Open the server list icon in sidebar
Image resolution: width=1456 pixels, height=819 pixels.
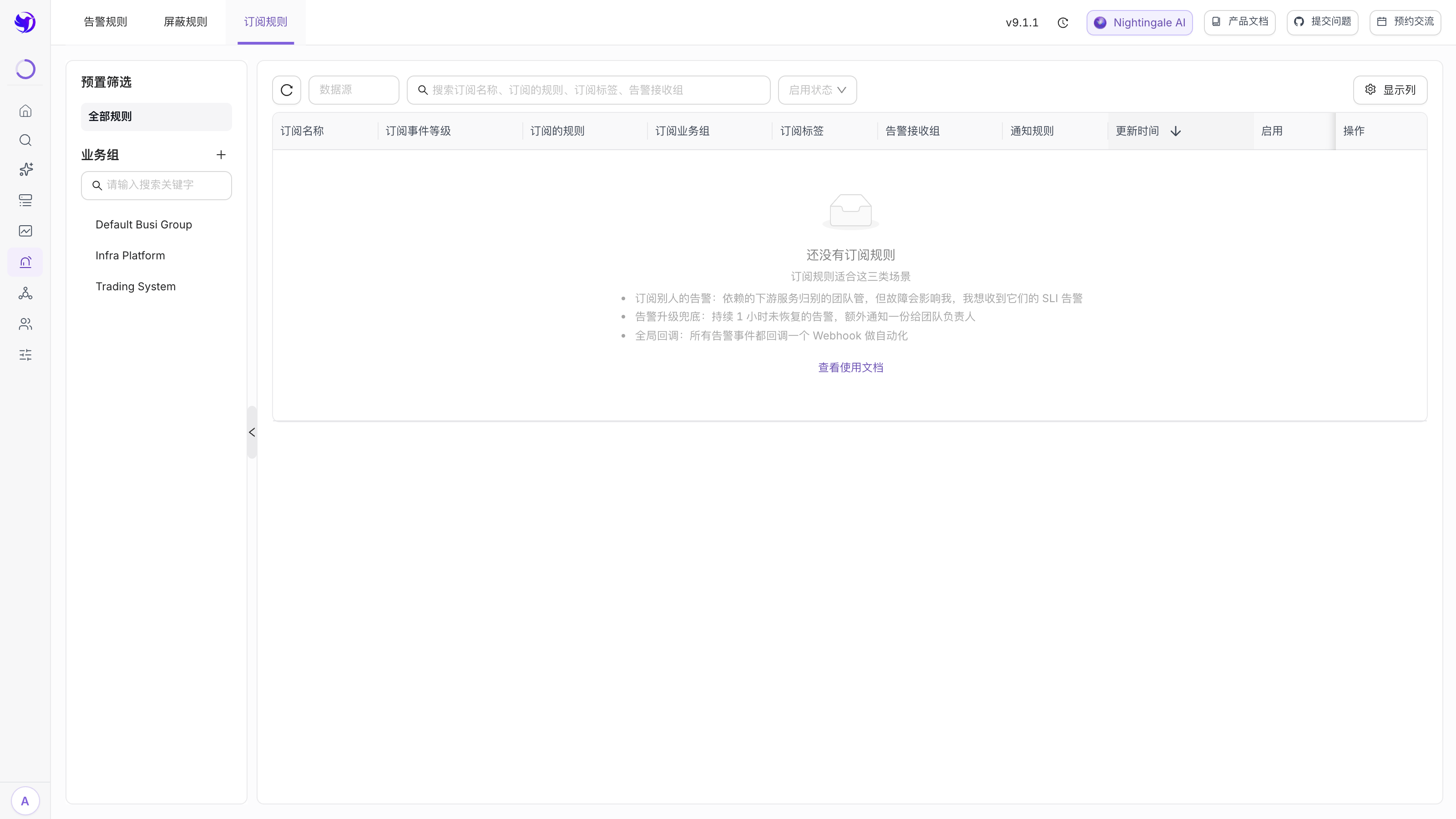(x=25, y=200)
